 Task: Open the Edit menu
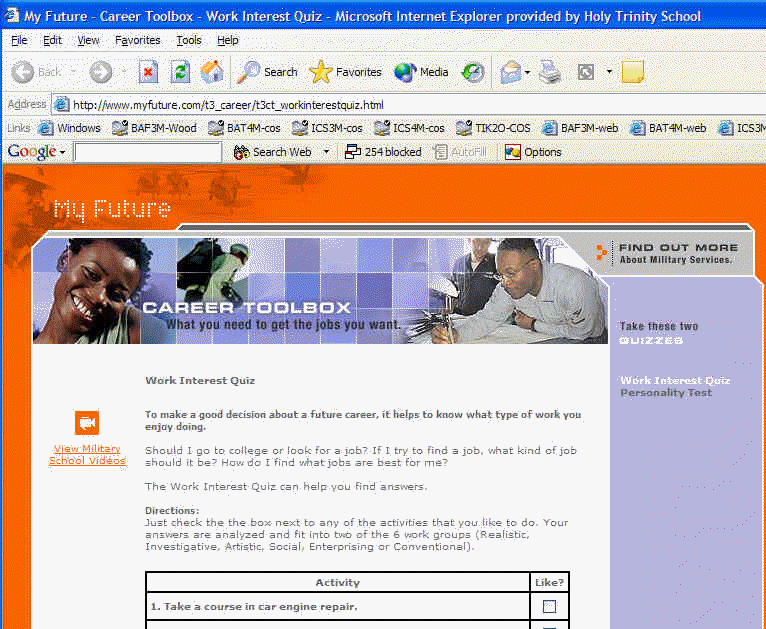coord(52,40)
